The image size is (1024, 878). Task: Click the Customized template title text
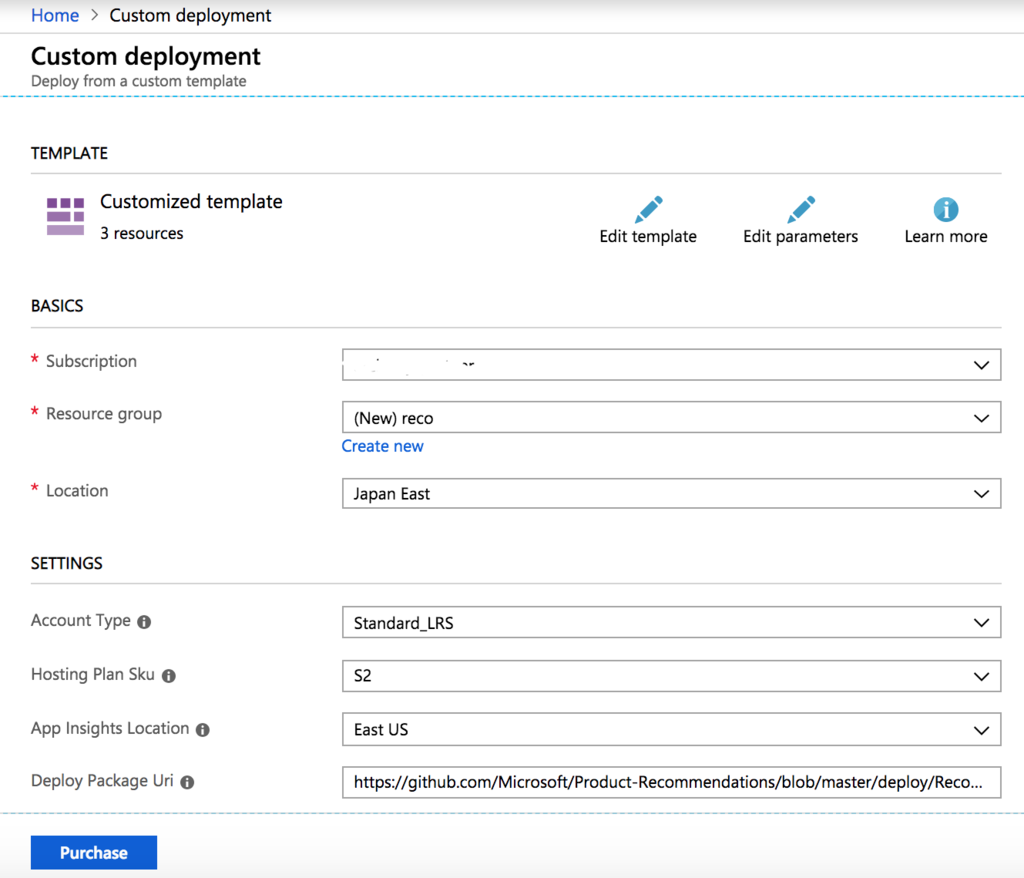click(191, 202)
